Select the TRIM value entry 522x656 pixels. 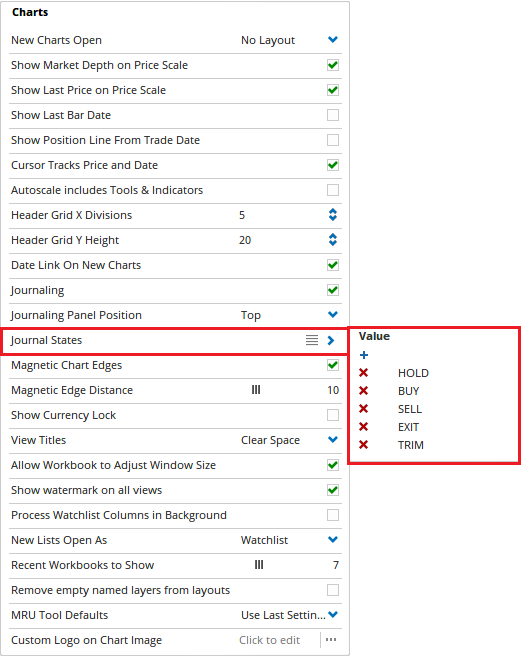[x=411, y=445]
